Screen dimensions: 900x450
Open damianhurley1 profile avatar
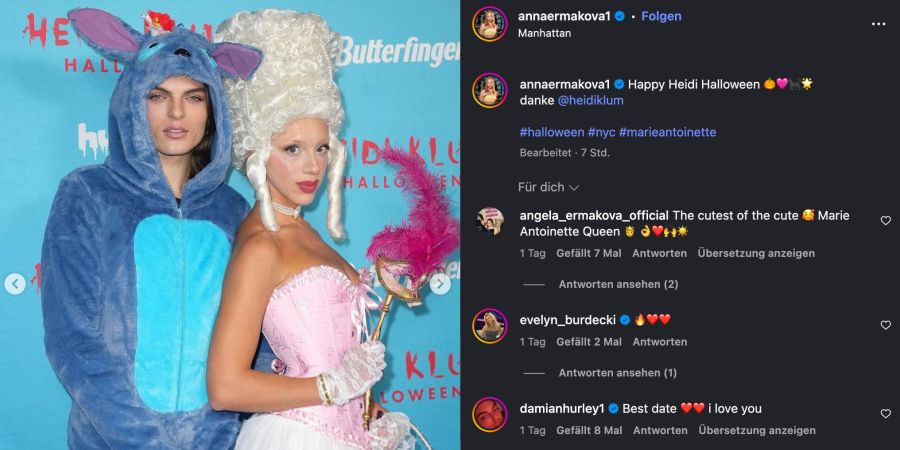tap(490, 414)
